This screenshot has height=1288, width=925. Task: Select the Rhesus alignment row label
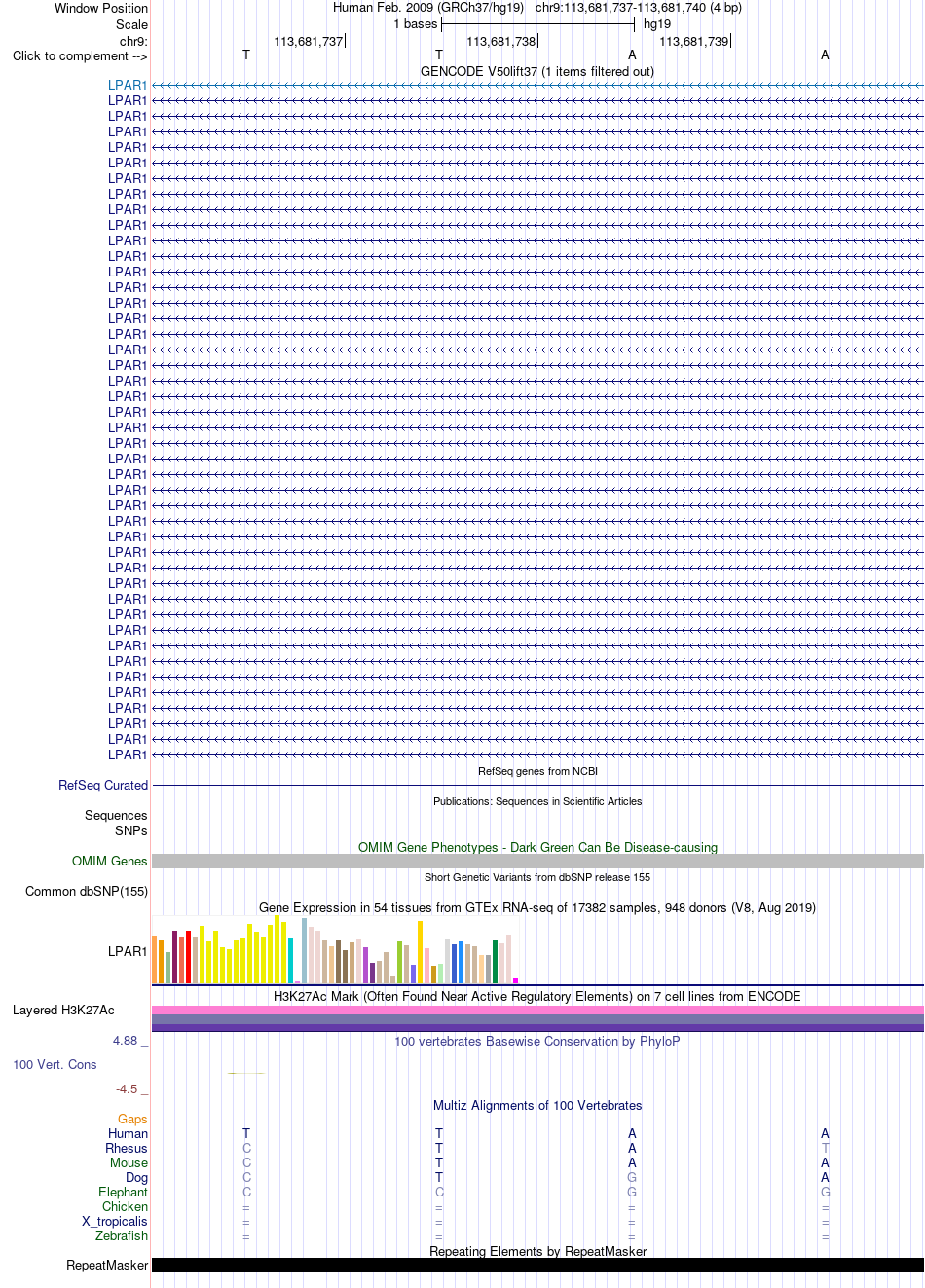coord(127,1148)
